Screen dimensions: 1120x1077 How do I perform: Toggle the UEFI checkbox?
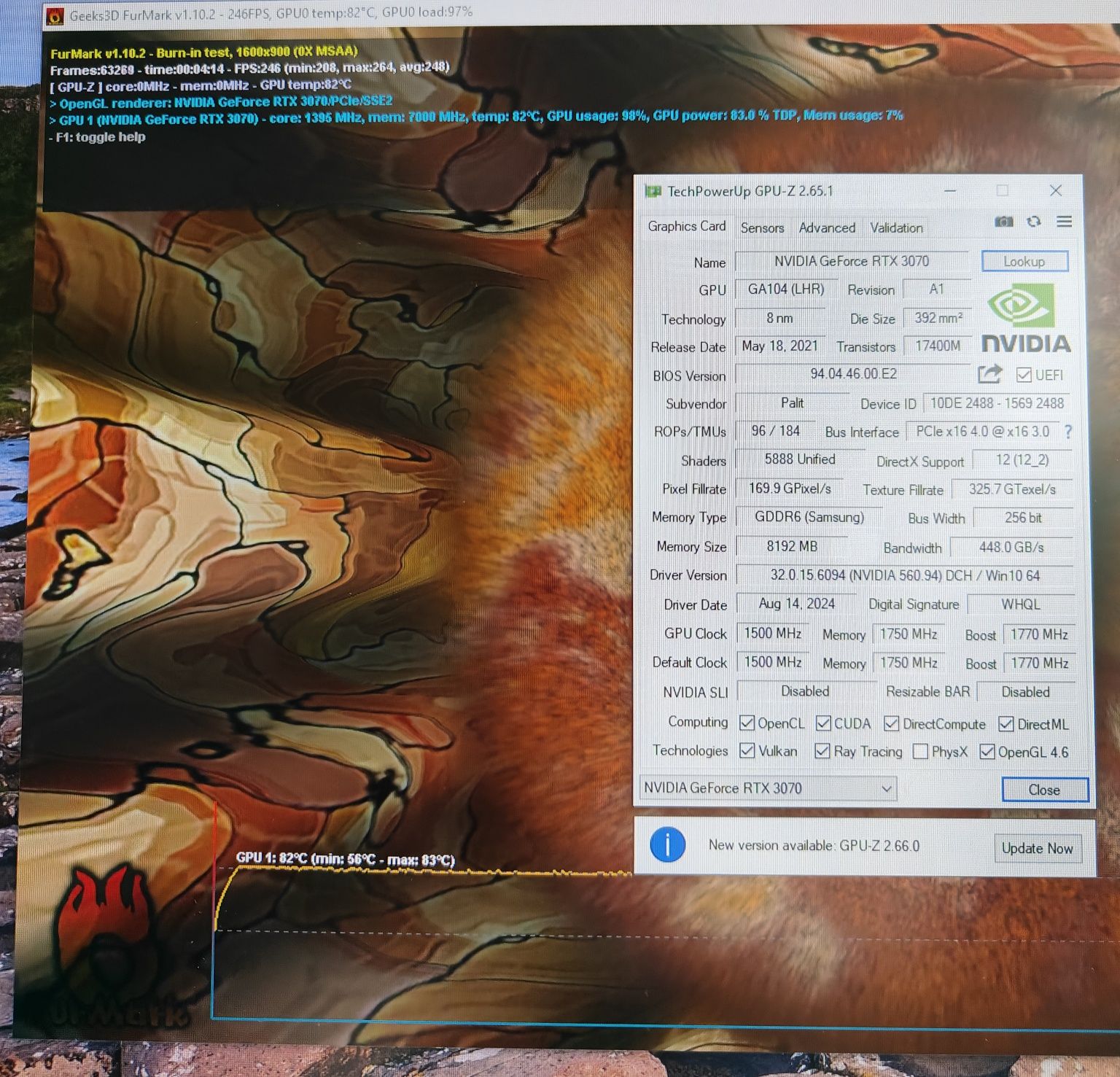(1024, 375)
